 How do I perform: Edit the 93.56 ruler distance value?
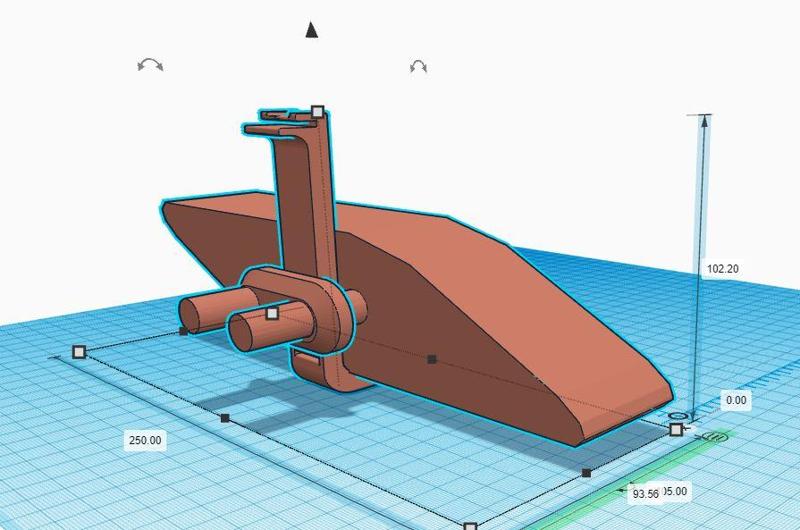tap(645, 494)
